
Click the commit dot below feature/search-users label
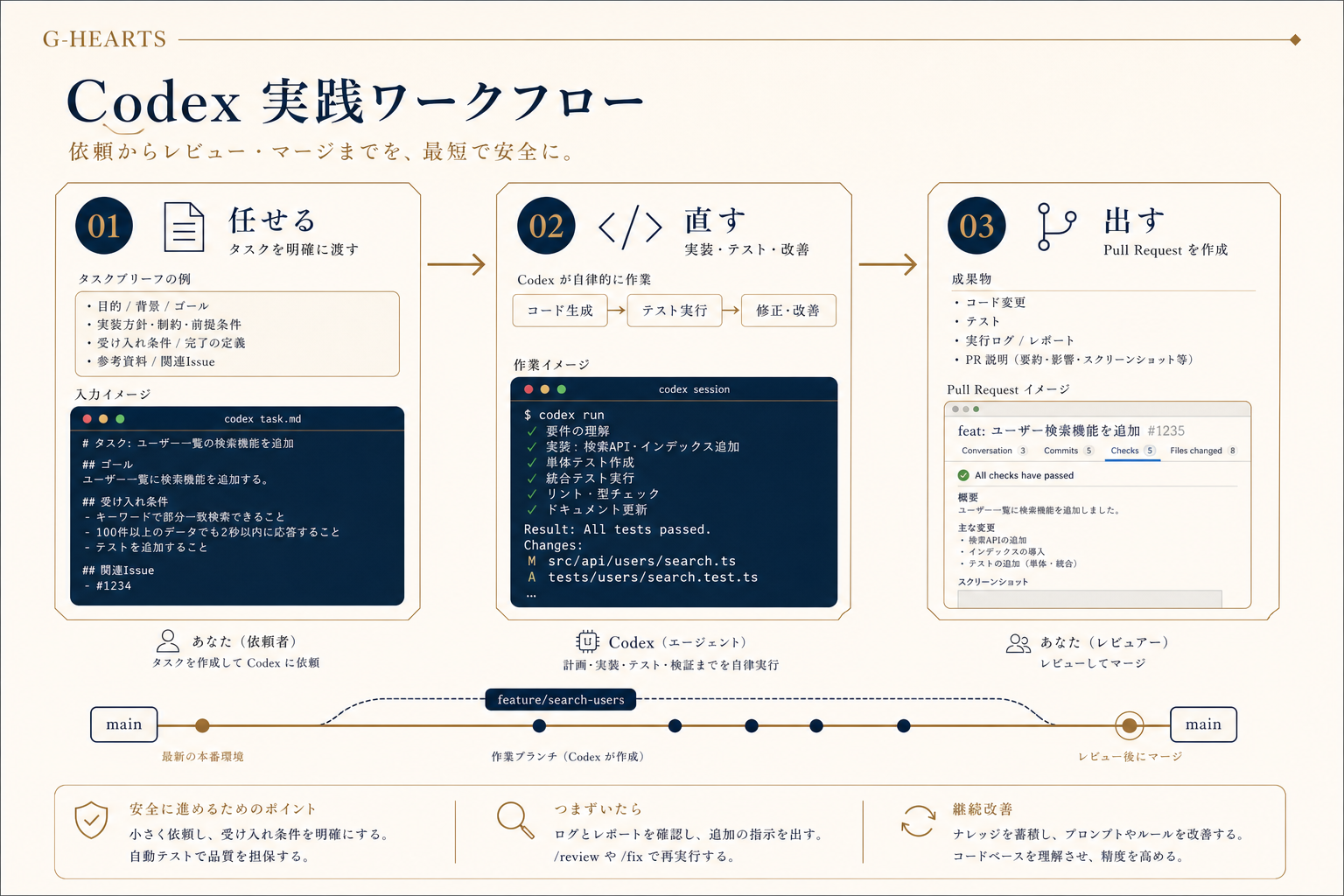(539, 725)
